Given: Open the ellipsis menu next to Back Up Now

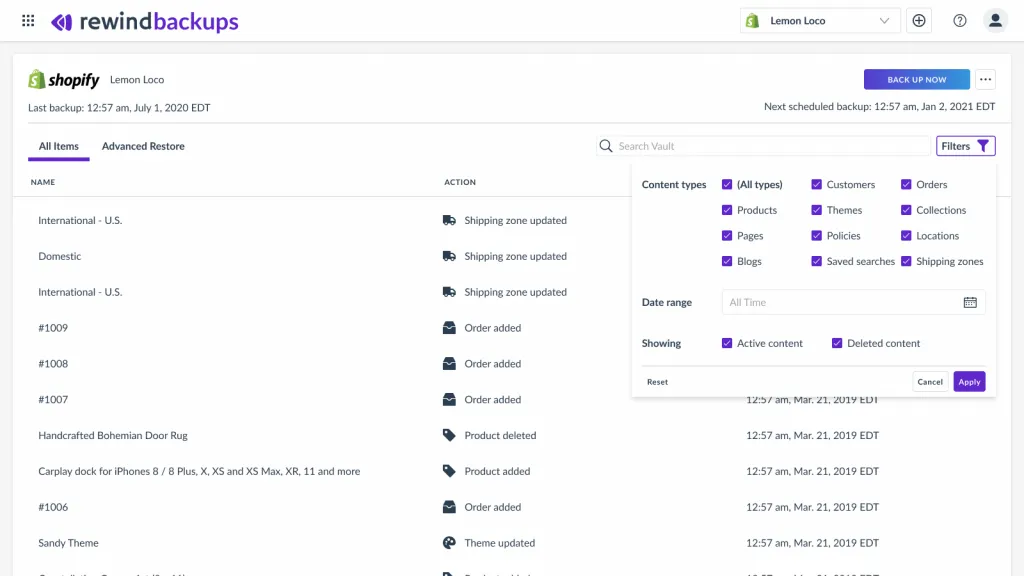Looking at the screenshot, I should (985, 79).
